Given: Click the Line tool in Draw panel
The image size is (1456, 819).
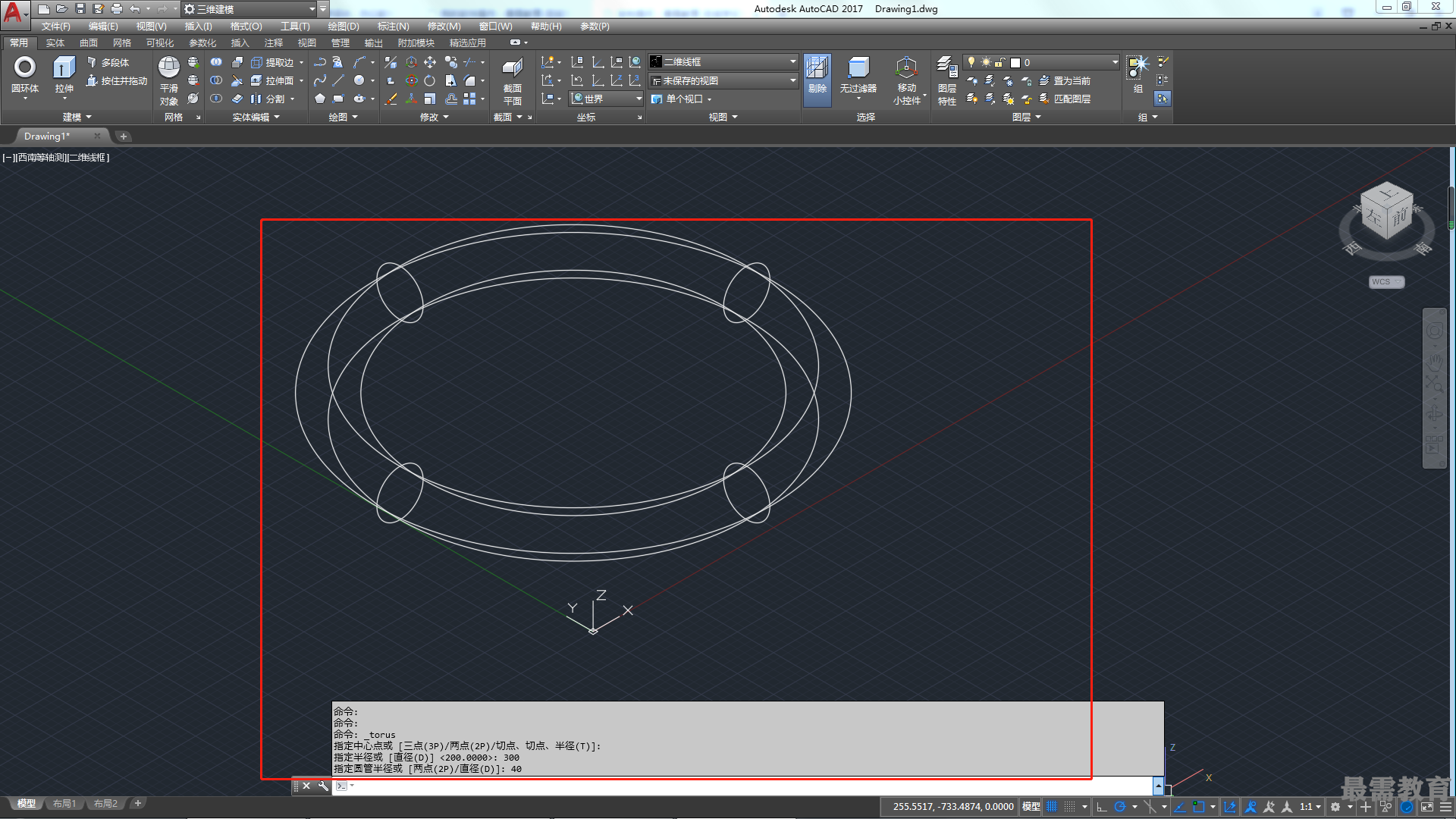Looking at the screenshot, I should (x=338, y=80).
